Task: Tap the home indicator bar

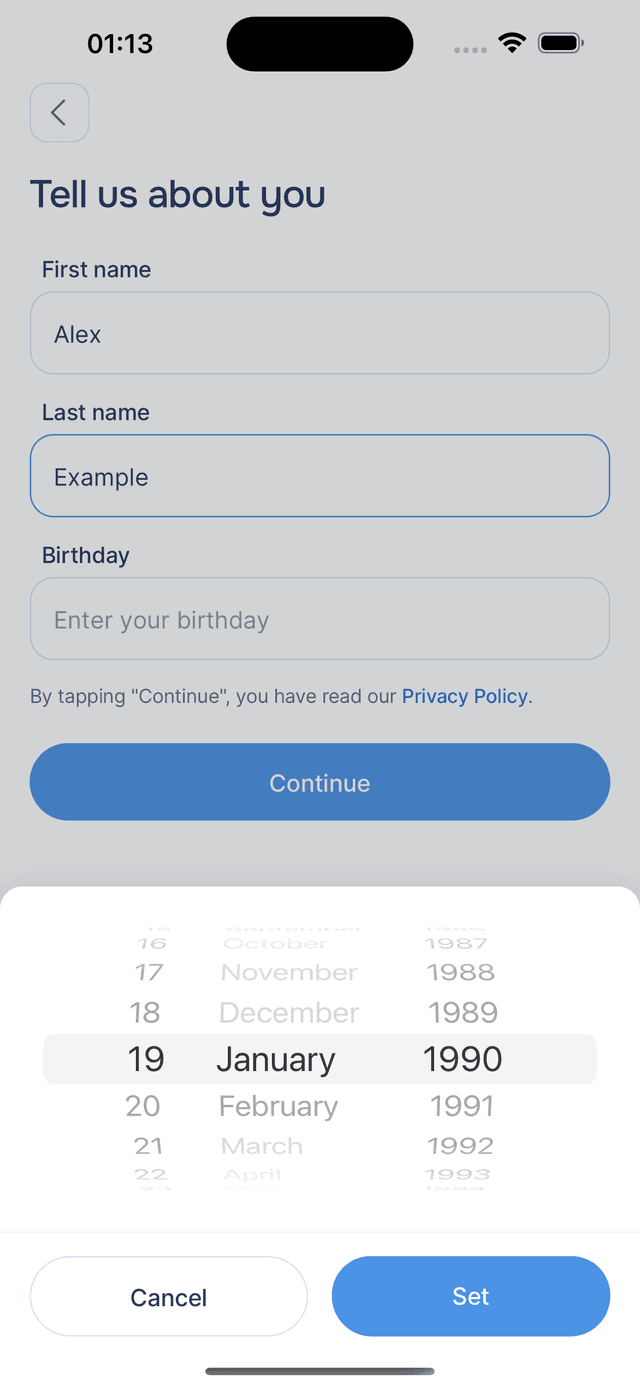Action: (320, 1371)
